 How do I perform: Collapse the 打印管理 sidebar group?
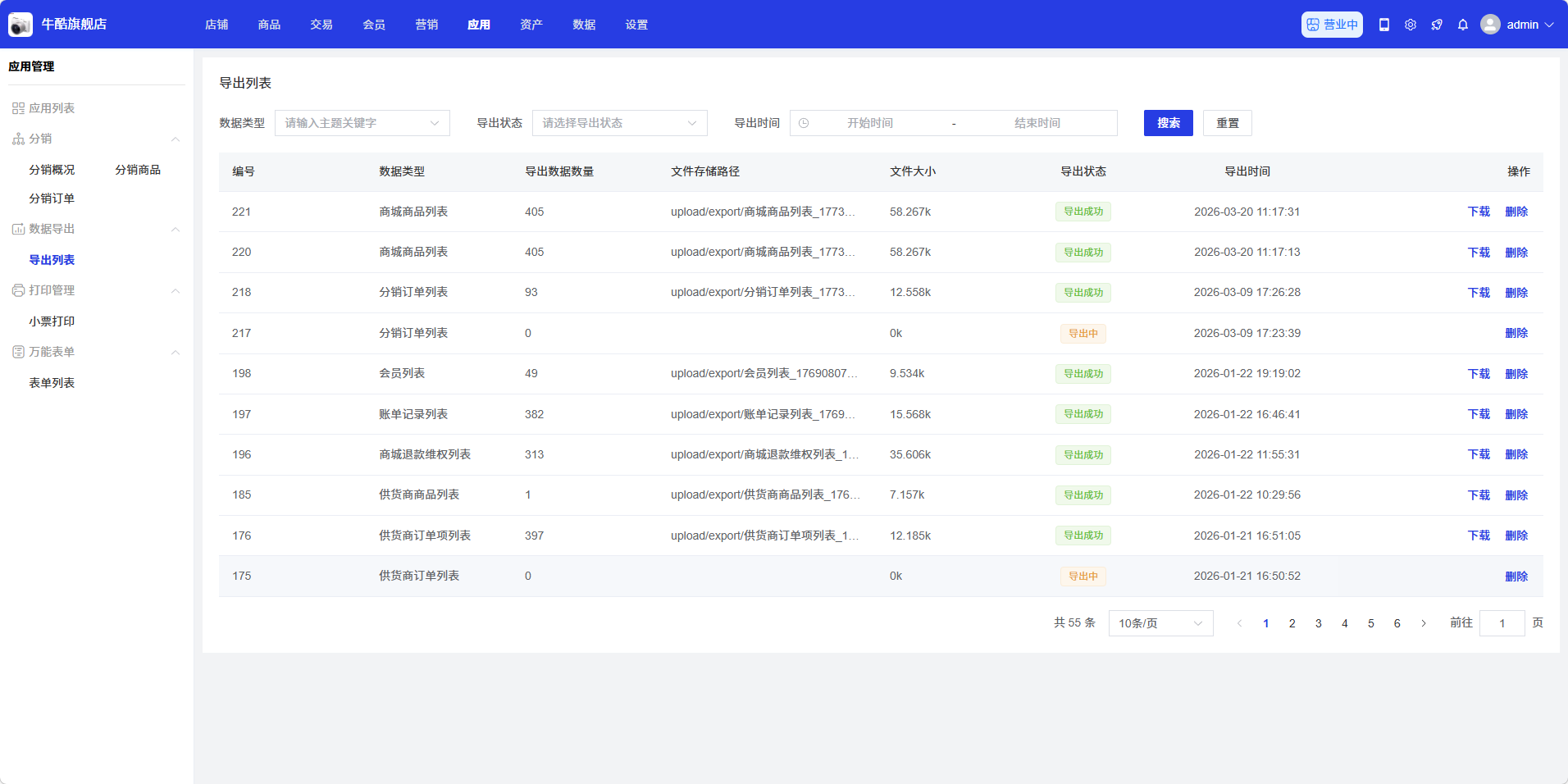click(175, 291)
